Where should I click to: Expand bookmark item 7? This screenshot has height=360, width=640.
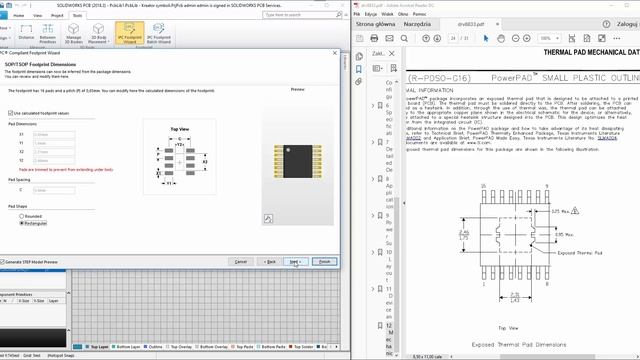pos(373,142)
